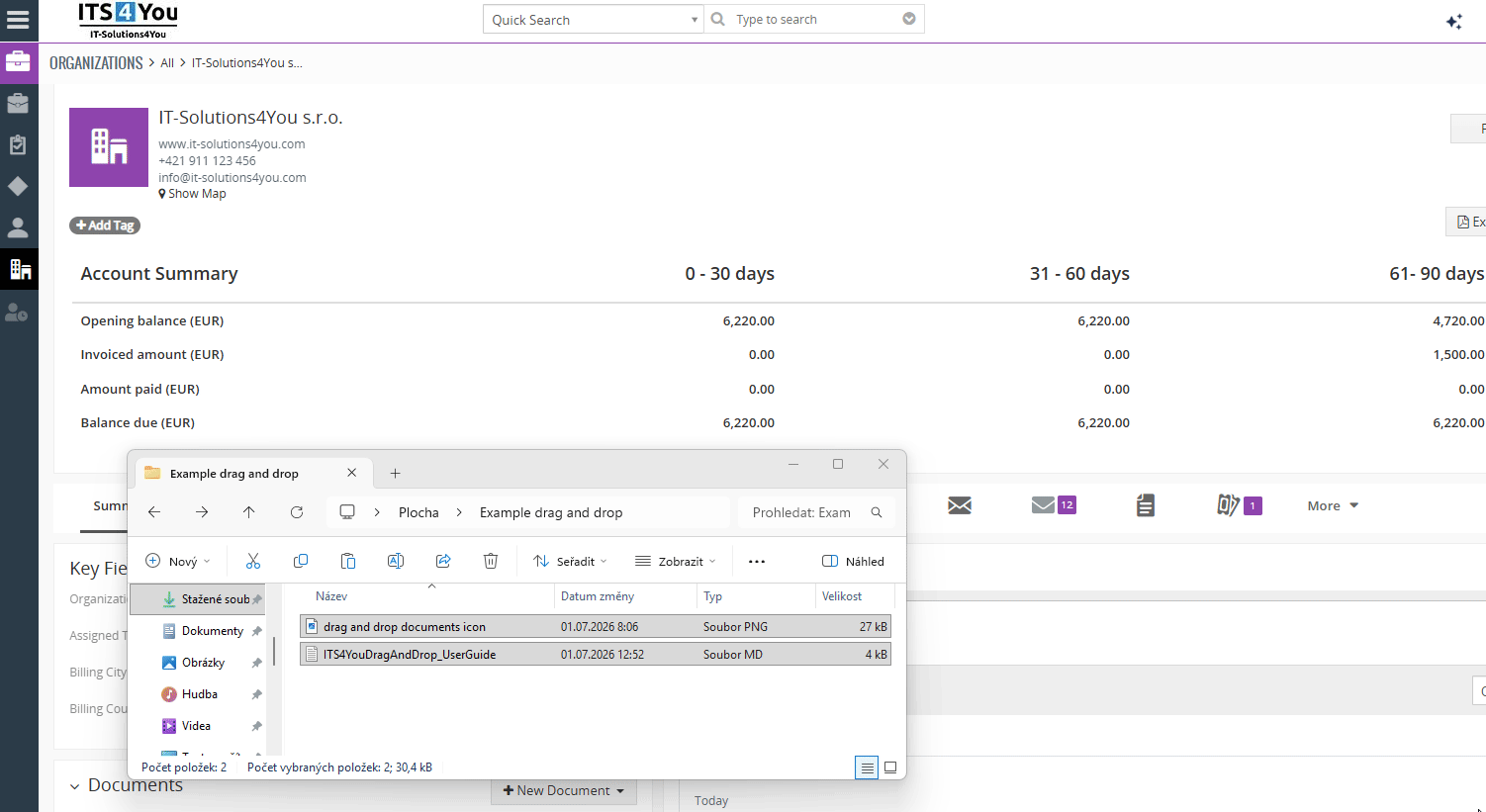The width and height of the screenshot is (1486, 812).
Task: Switch Explorer to details view layout icon
Action: click(x=867, y=767)
